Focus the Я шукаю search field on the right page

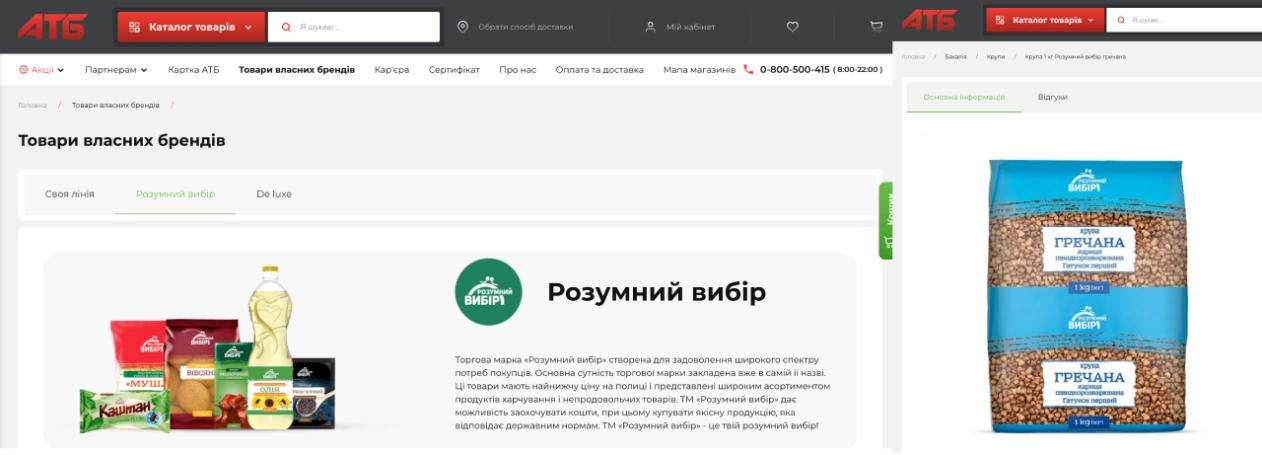(x=1184, y=19)
